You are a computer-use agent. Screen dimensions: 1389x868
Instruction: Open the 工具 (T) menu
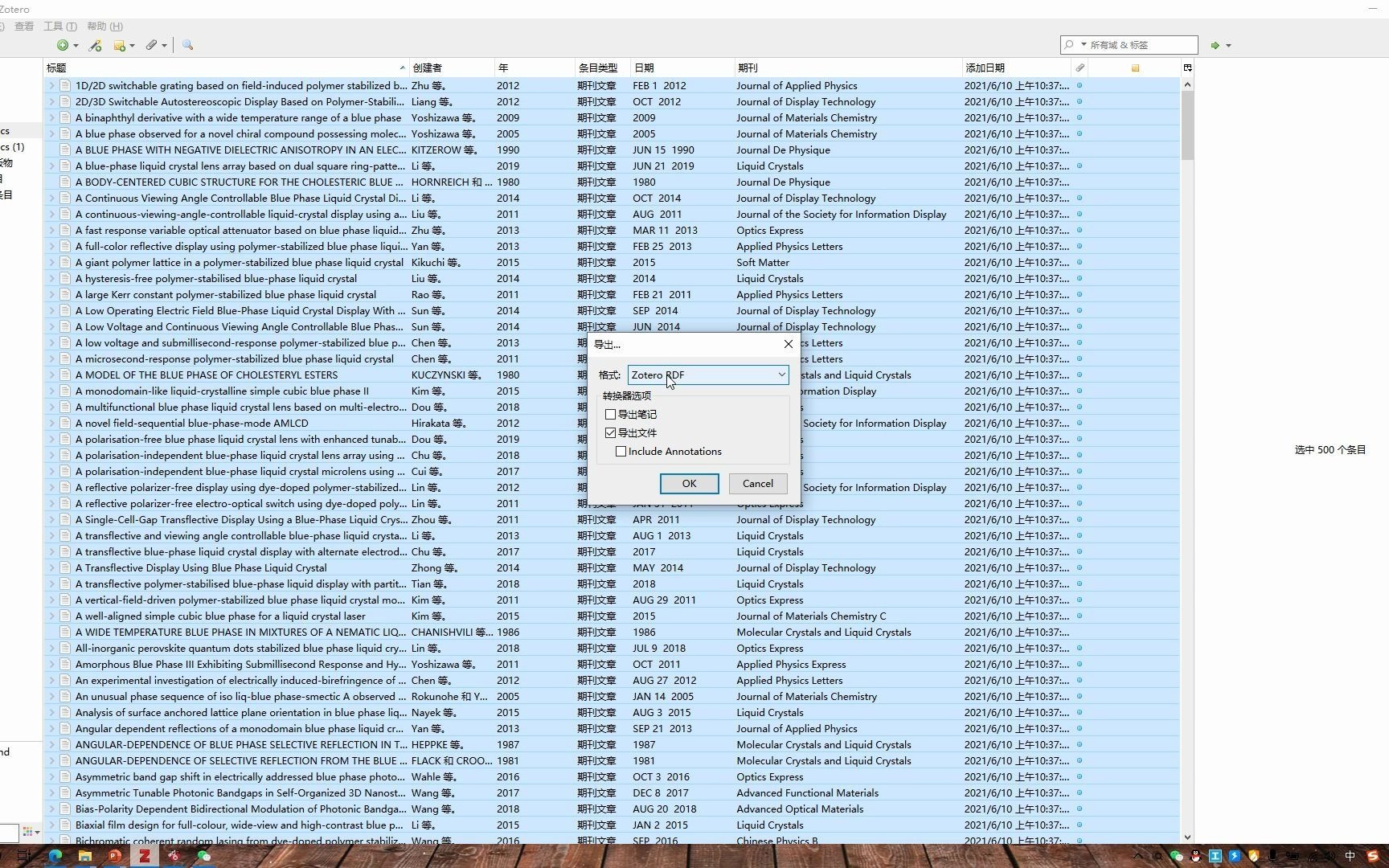pos(60,27)
